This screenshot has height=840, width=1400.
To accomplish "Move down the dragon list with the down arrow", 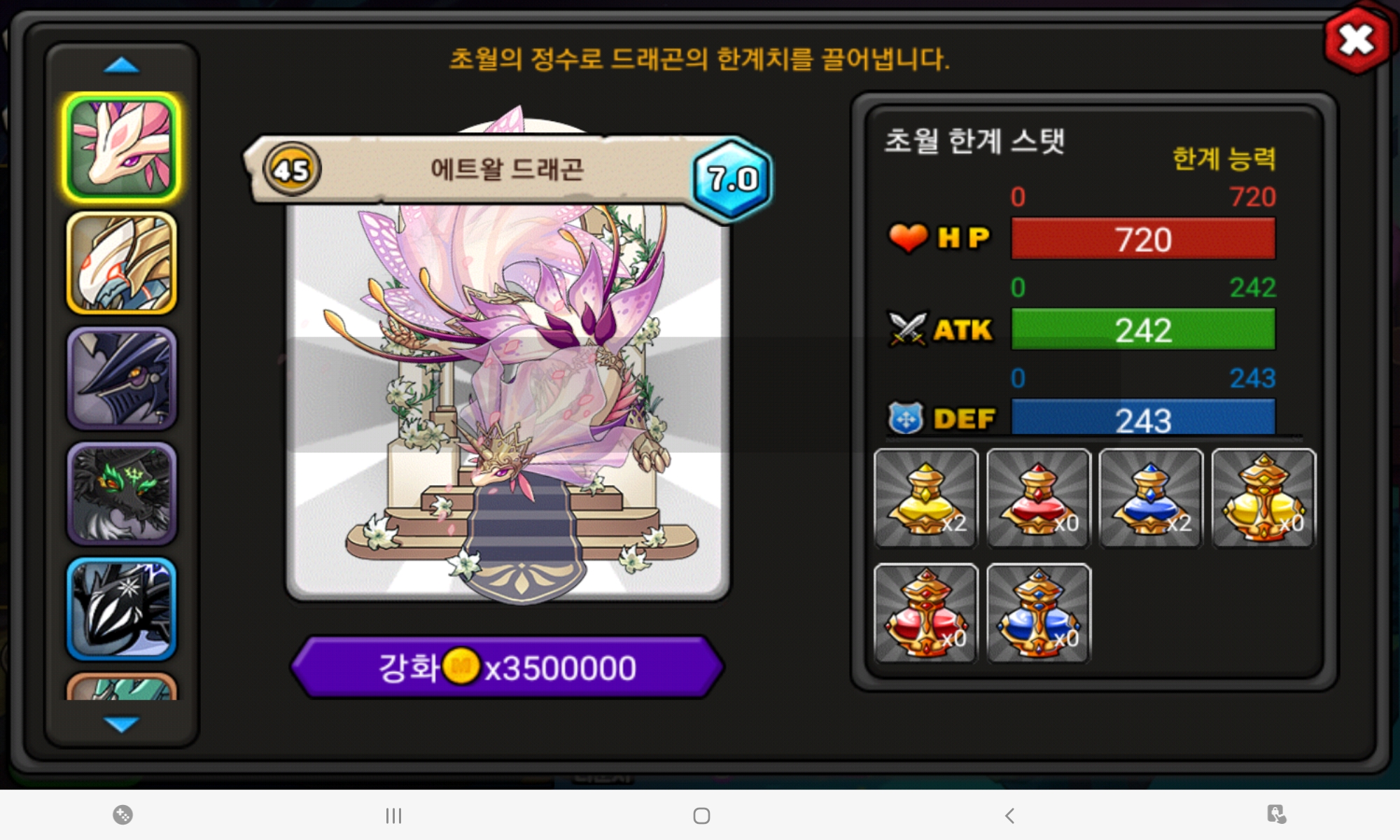I will pos(121,724).
